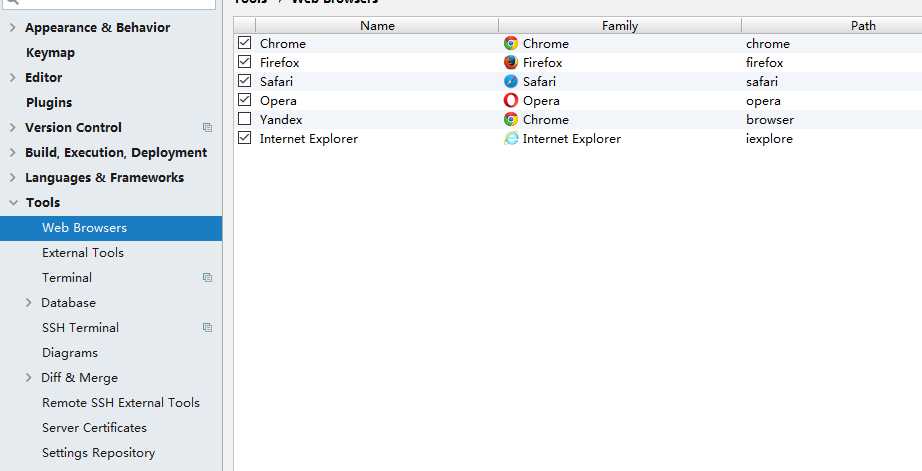
Task: Select the Yandex name cell
Action: coord(377,119)
